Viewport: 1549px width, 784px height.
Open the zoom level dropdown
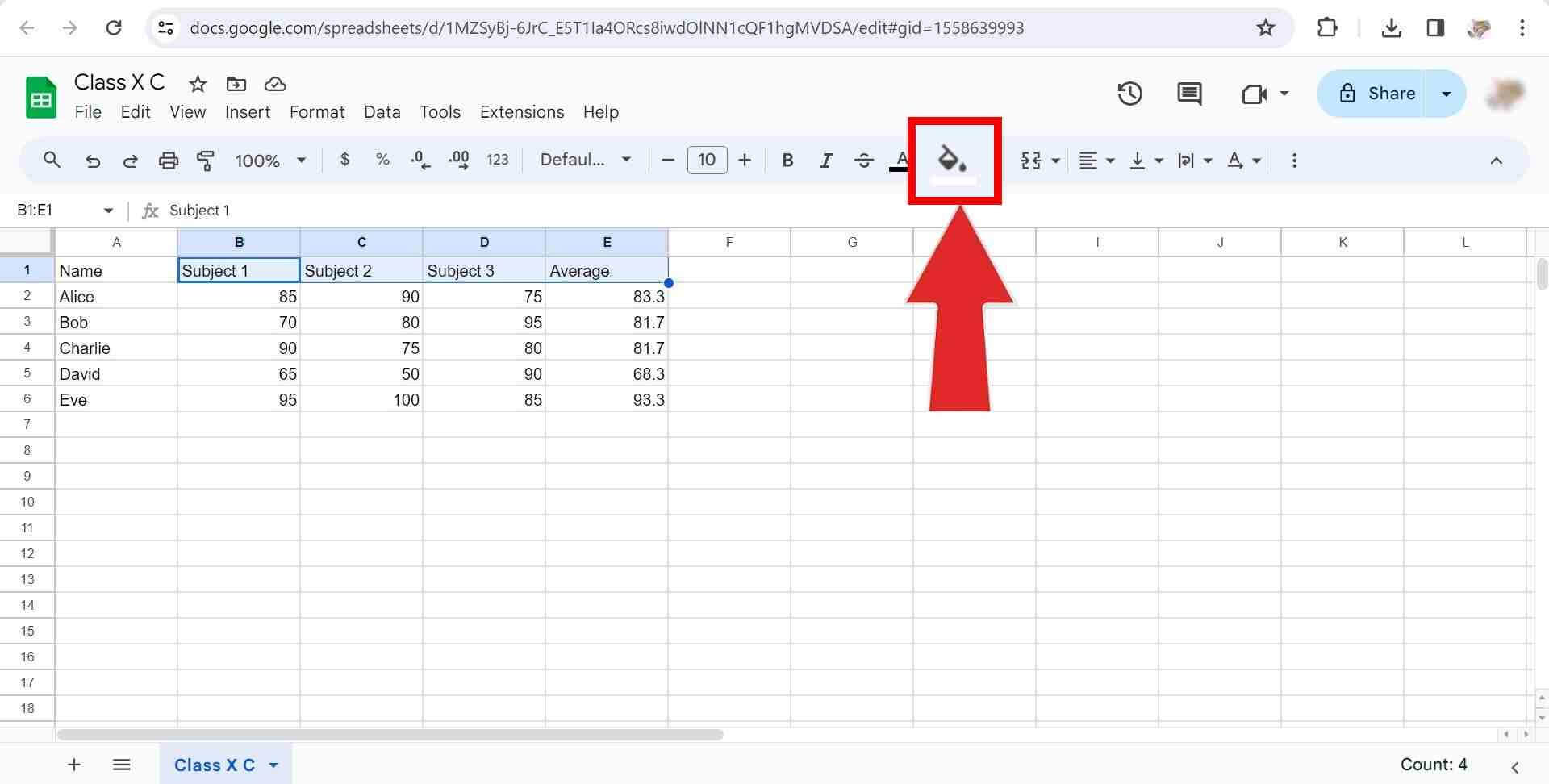click(x=270, y=160)
